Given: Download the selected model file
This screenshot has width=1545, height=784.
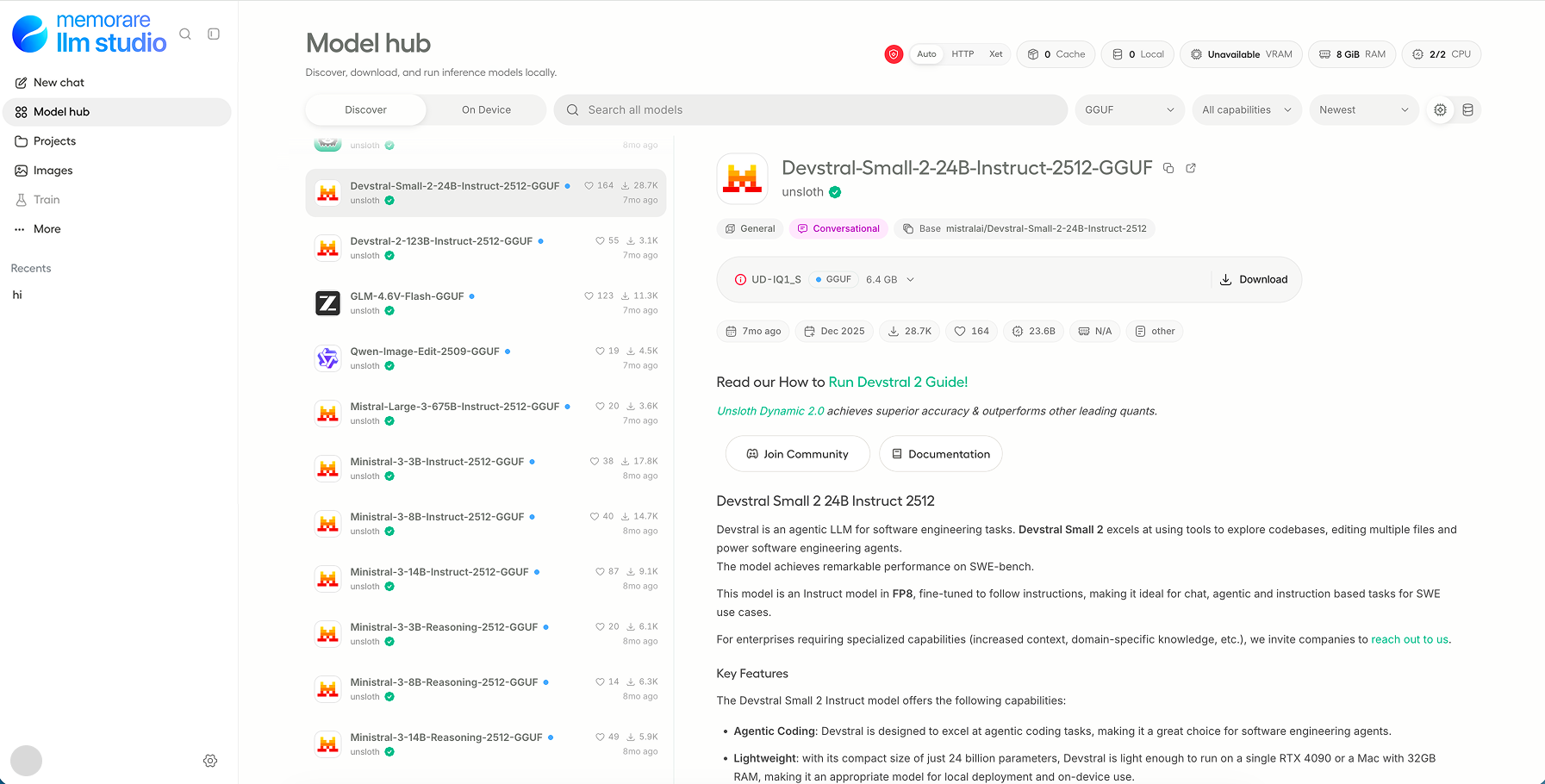Looking at the screenshot, I should click(1254, 280).
